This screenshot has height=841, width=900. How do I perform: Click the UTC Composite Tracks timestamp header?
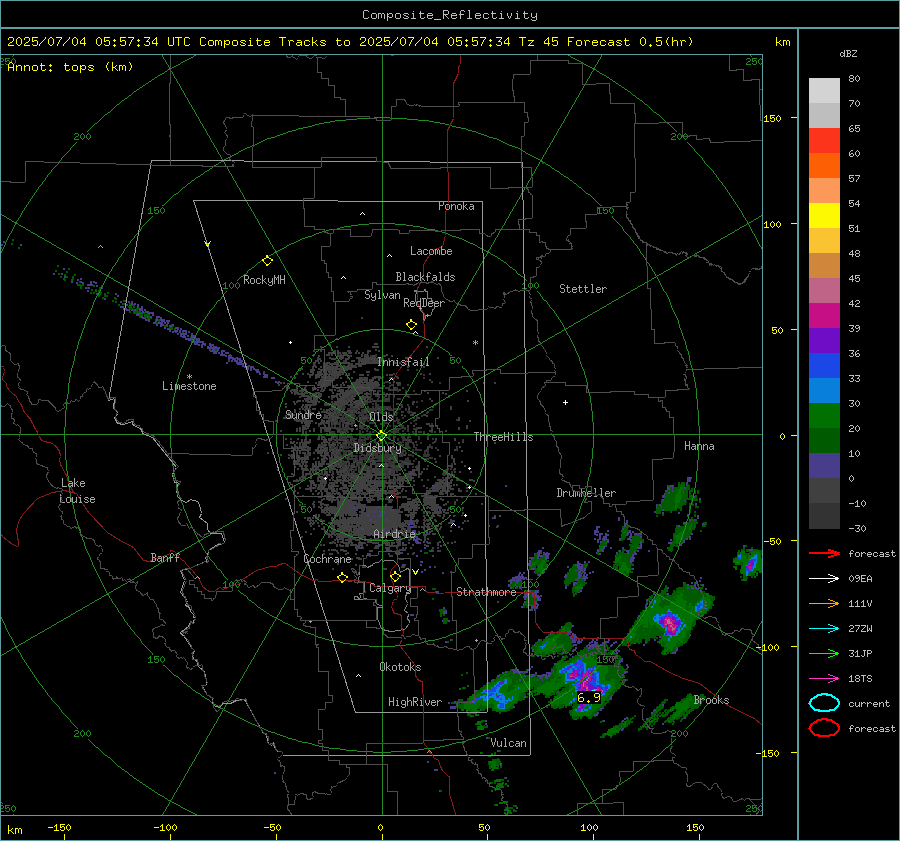[x=350, y=42]
